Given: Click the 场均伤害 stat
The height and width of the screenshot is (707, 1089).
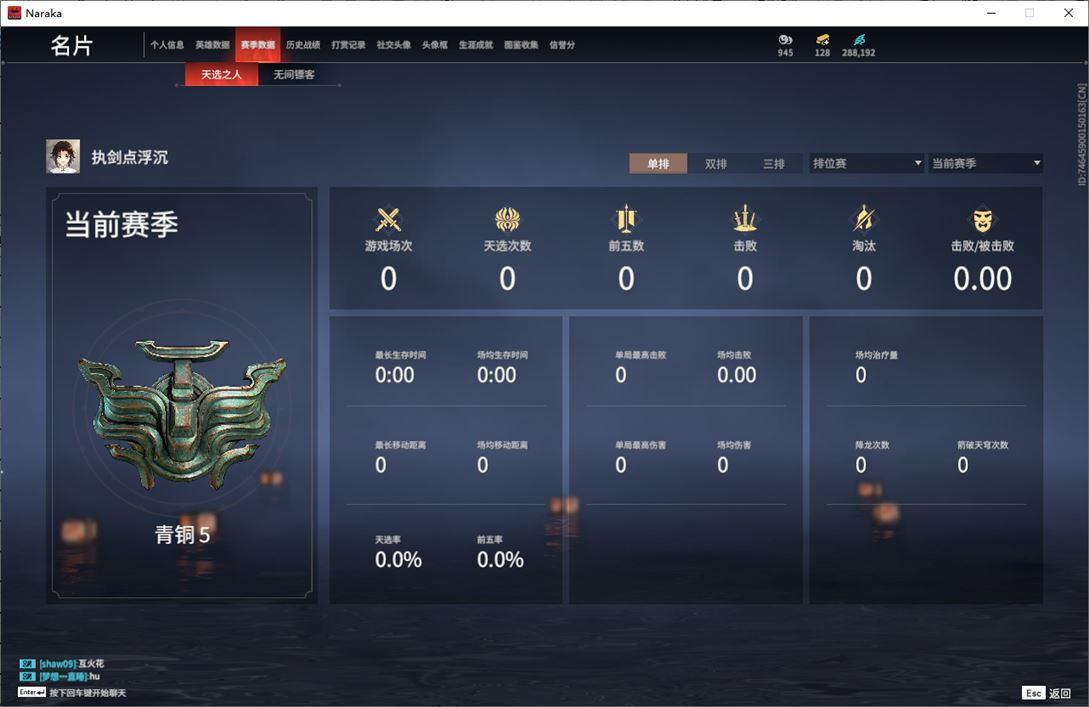Looking at the screenshot, I should tap(733, 458).
